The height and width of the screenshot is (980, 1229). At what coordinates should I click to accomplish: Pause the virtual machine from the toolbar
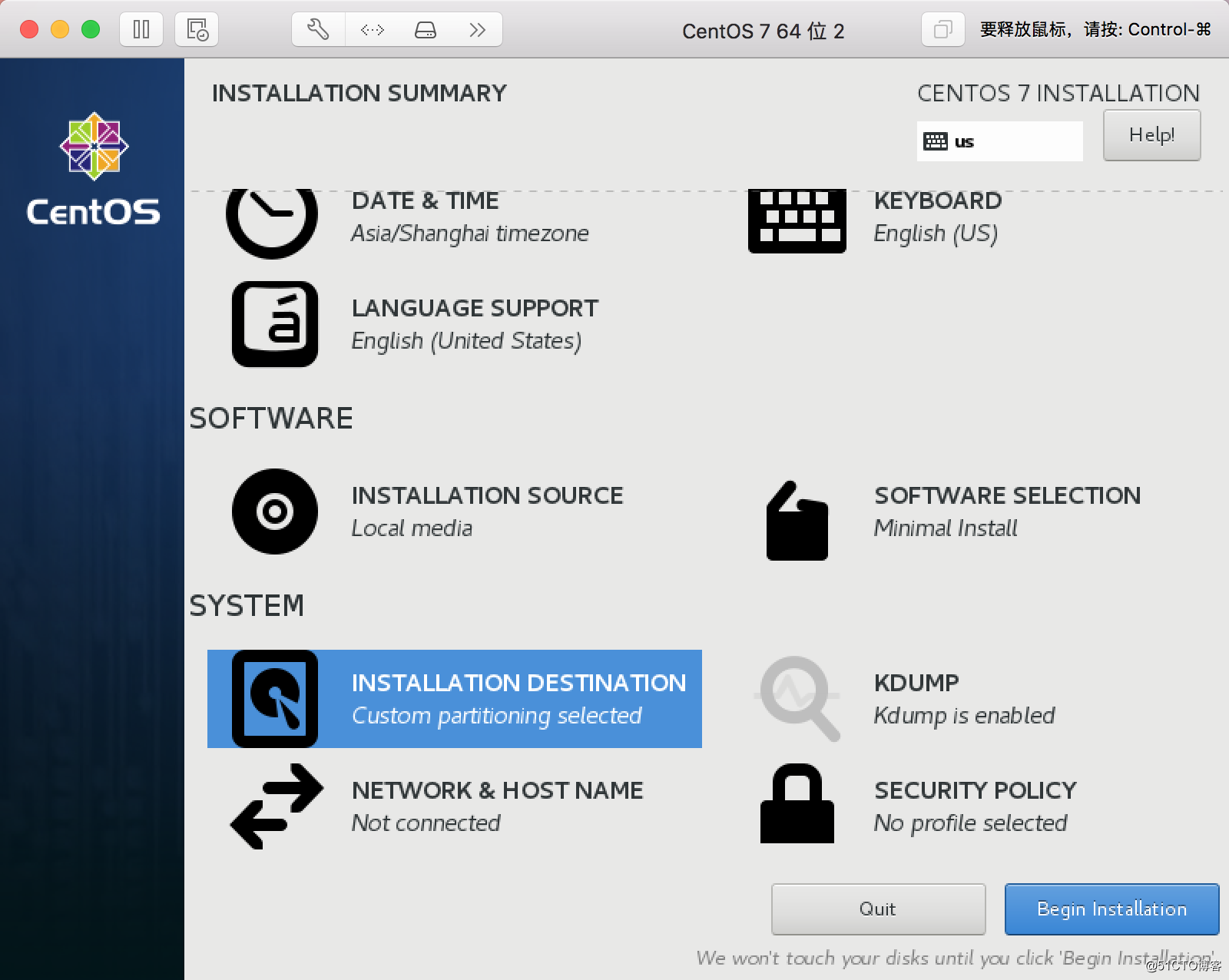click(x=141, y=30)
